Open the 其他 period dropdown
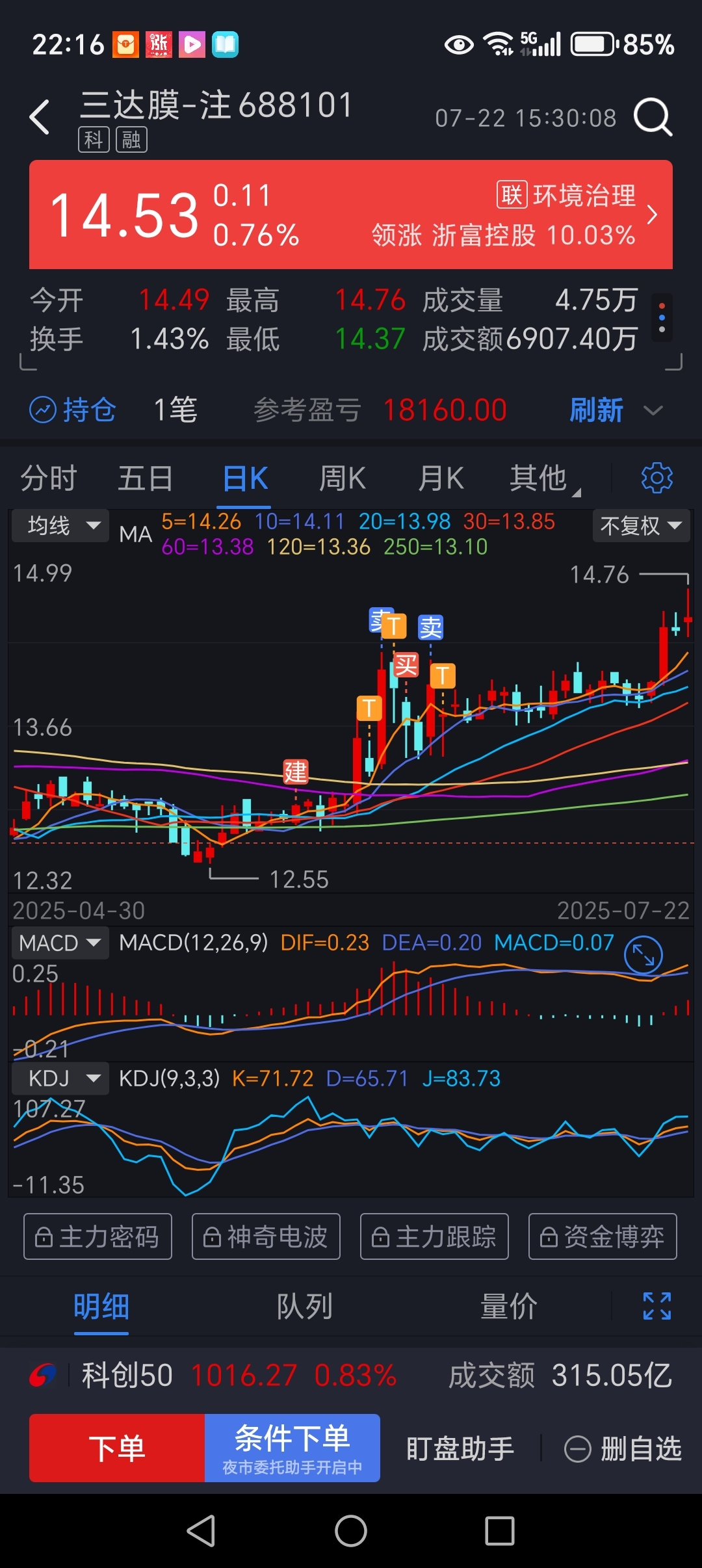The width and height of the screenshot is (702, 1568). click(545, 478)
